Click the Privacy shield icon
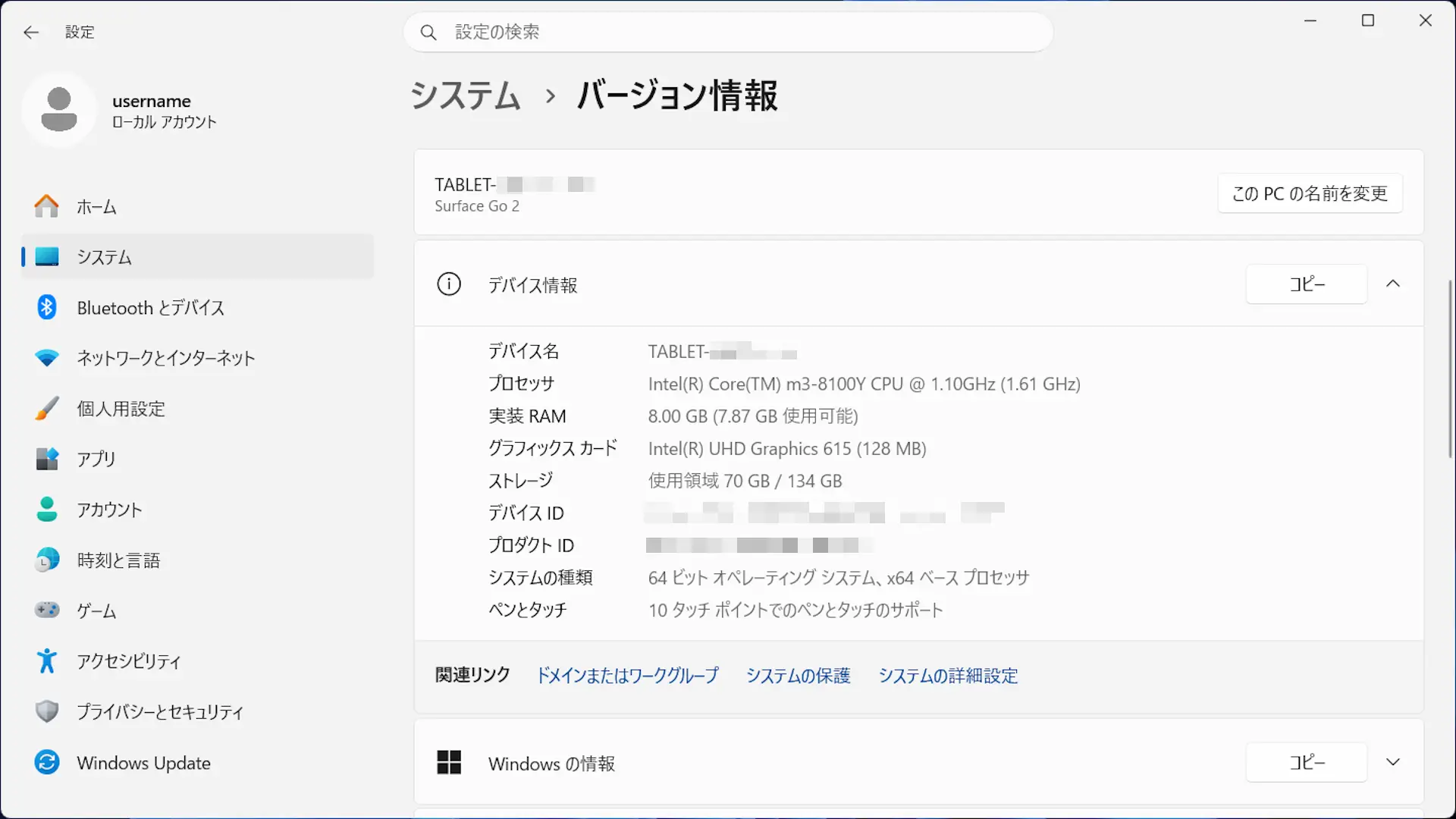The width and height of the screenshot is (1456, 819). (x=47, y=711)
